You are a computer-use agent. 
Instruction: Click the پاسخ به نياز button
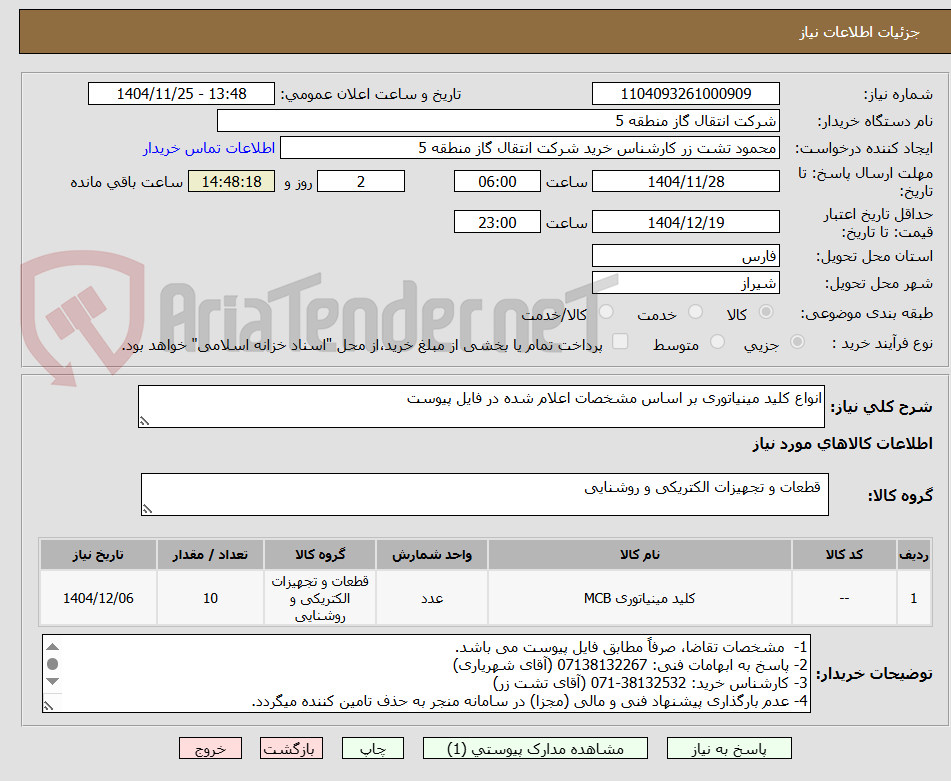click(729, 748)
